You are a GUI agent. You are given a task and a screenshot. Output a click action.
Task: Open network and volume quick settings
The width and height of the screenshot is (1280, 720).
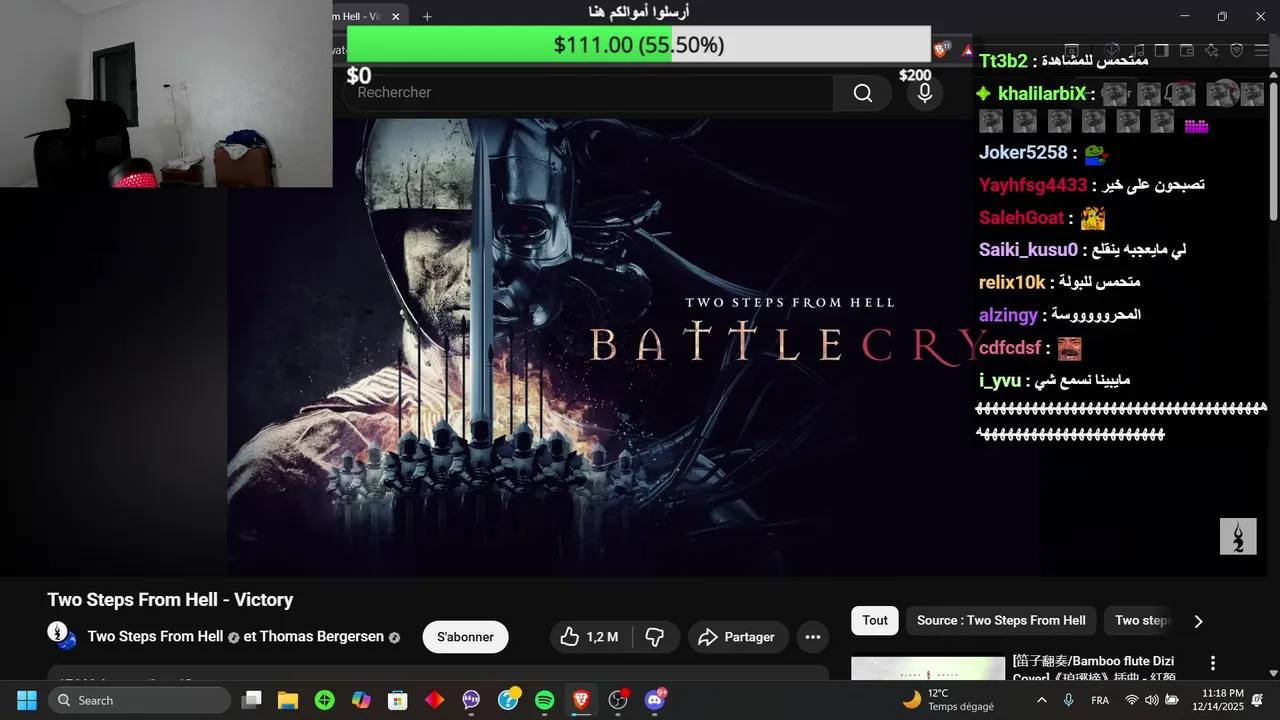point(1152,700)
